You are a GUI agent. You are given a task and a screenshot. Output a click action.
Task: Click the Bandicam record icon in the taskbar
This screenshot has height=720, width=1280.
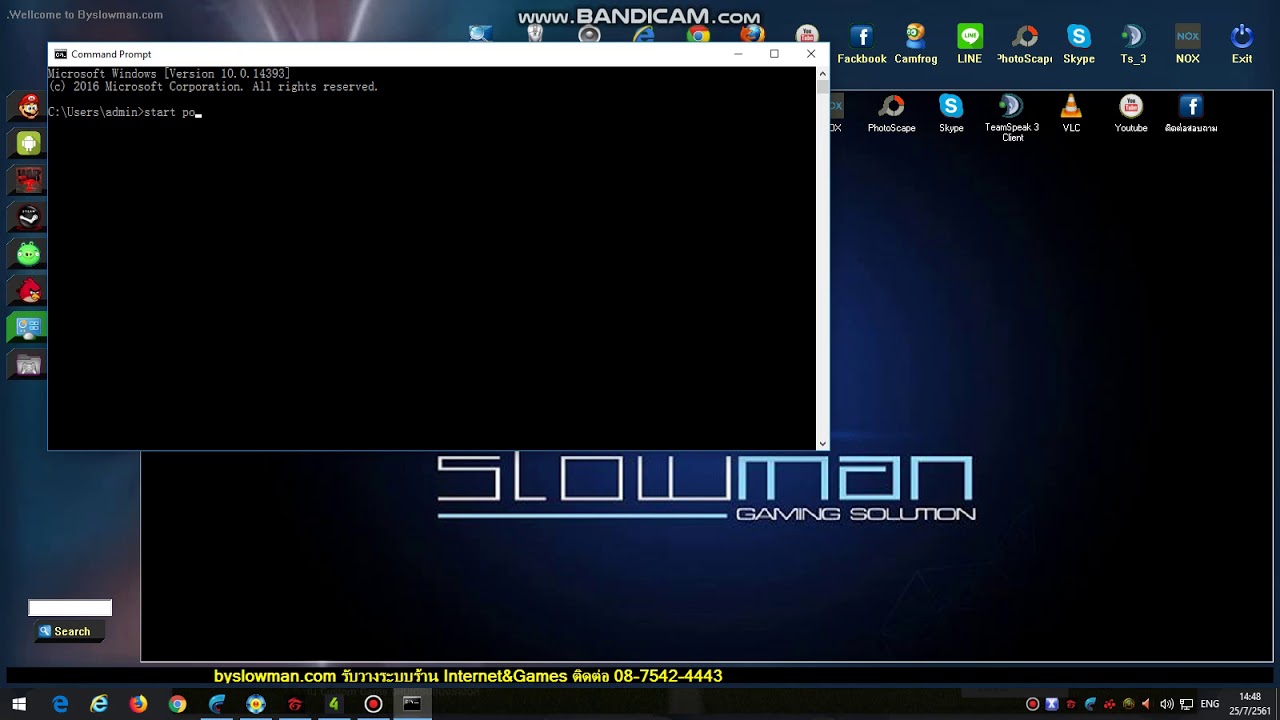click(373, 704)
